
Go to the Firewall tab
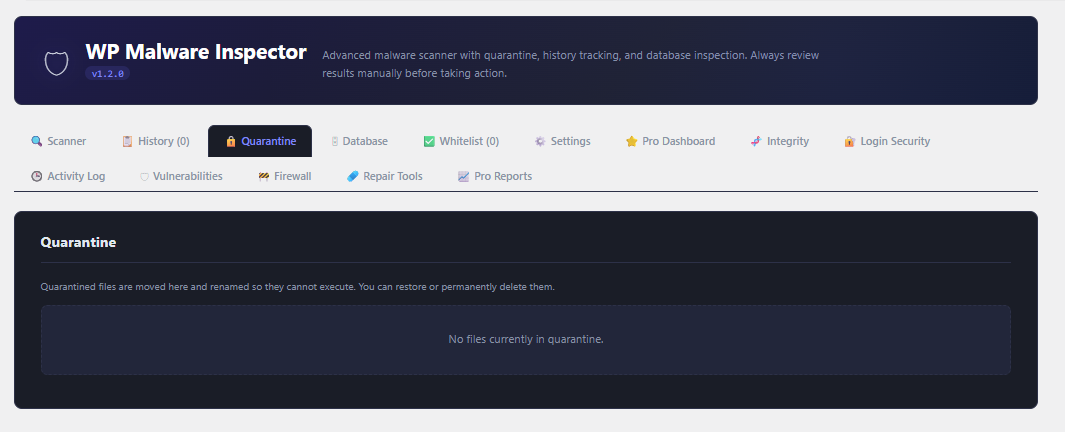pos(292,176)
